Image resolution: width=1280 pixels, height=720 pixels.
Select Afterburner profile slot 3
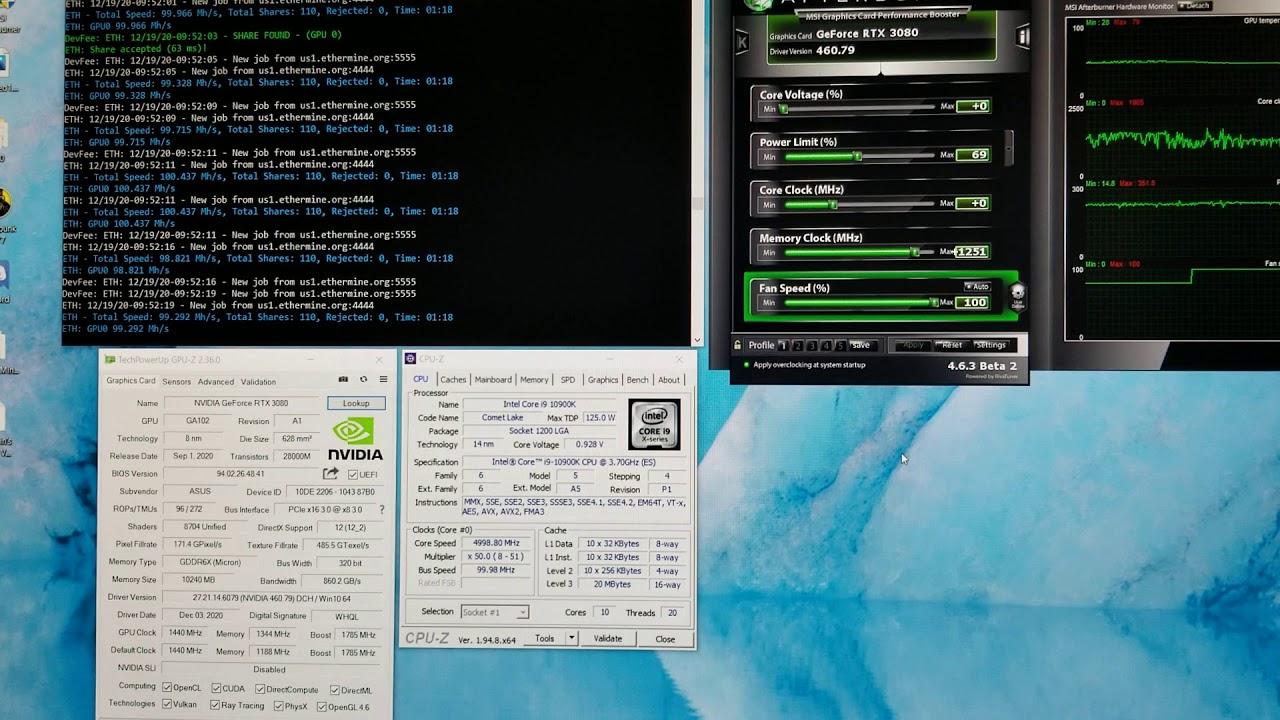tap(812, 345)
